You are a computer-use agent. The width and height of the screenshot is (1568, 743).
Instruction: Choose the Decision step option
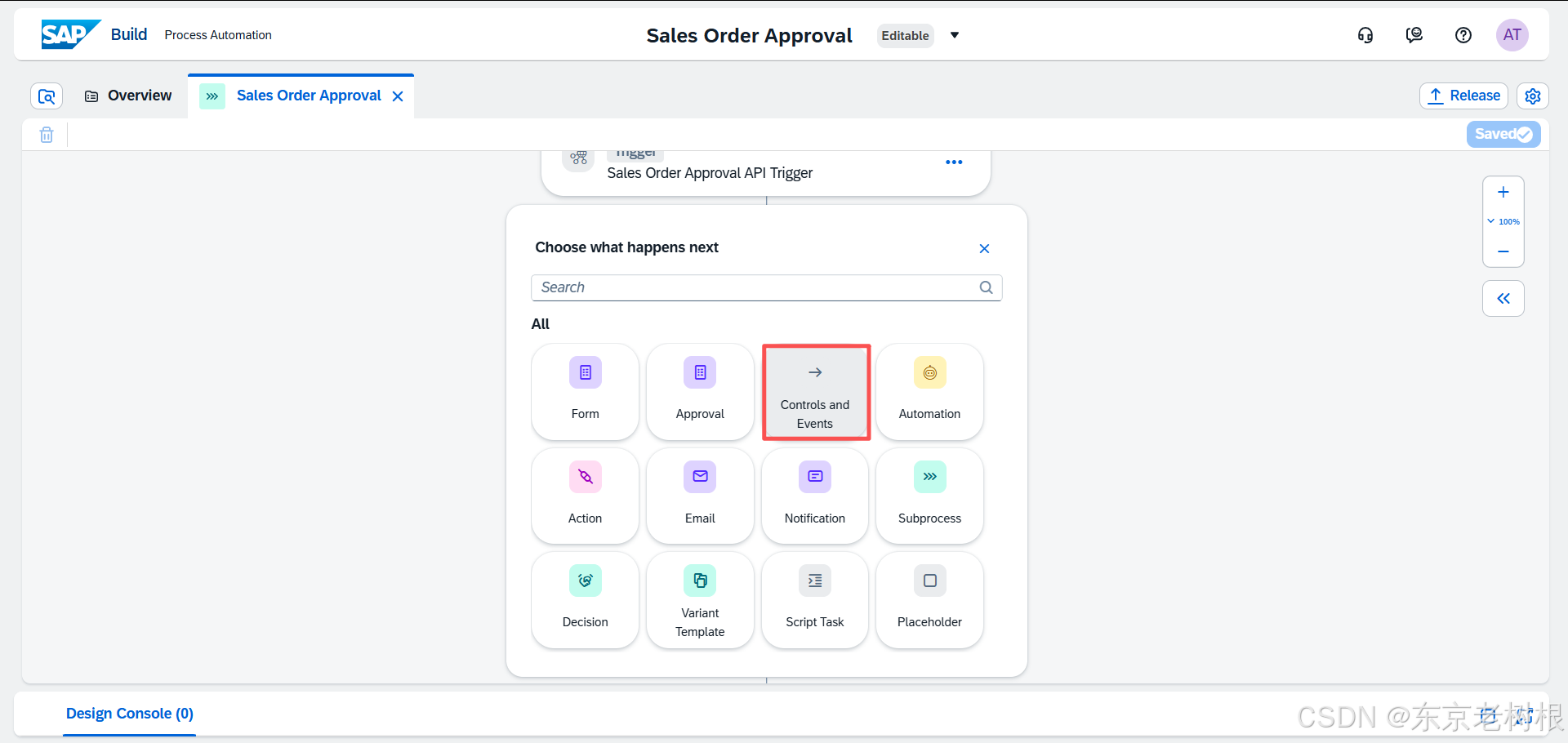coord(585,600)
